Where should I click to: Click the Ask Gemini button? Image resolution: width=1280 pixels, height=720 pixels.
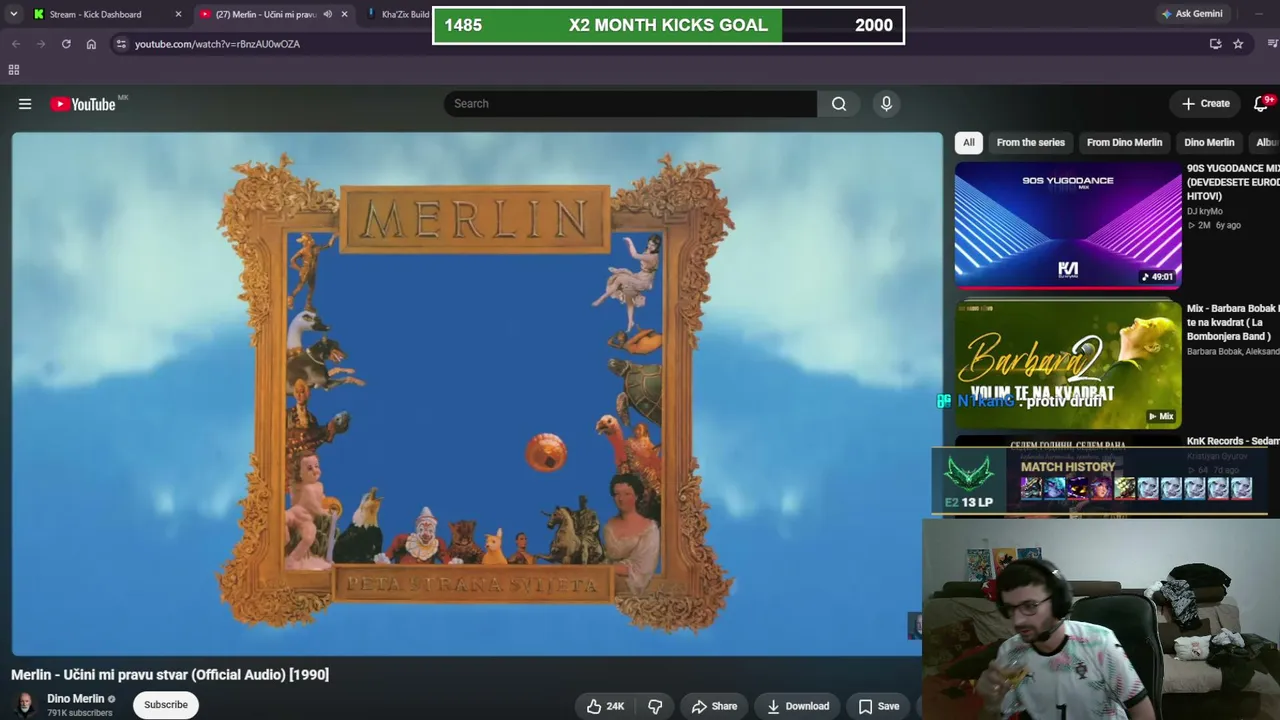[x=1192, y=14]
